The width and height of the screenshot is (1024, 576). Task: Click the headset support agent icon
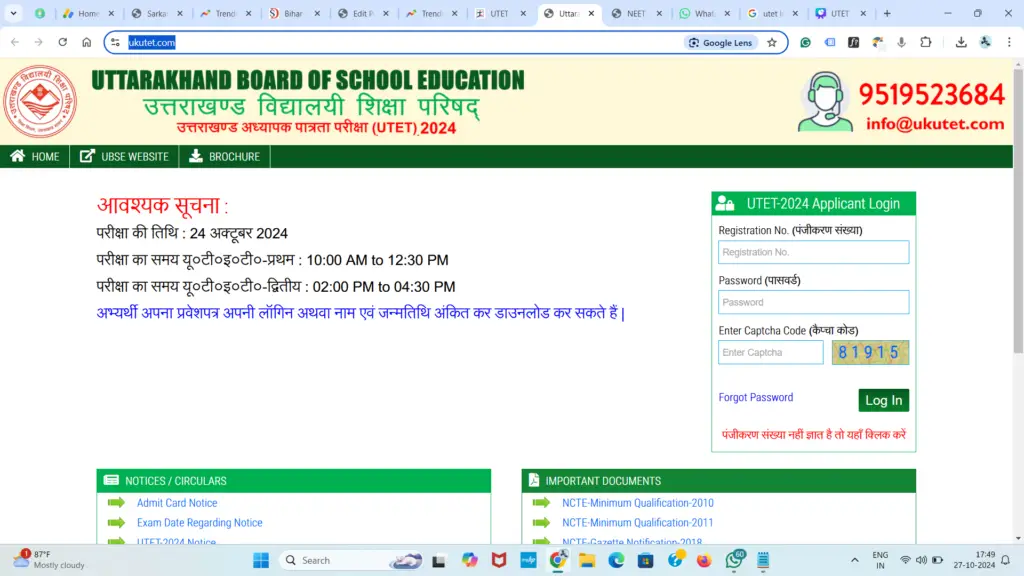coord(825,102)
